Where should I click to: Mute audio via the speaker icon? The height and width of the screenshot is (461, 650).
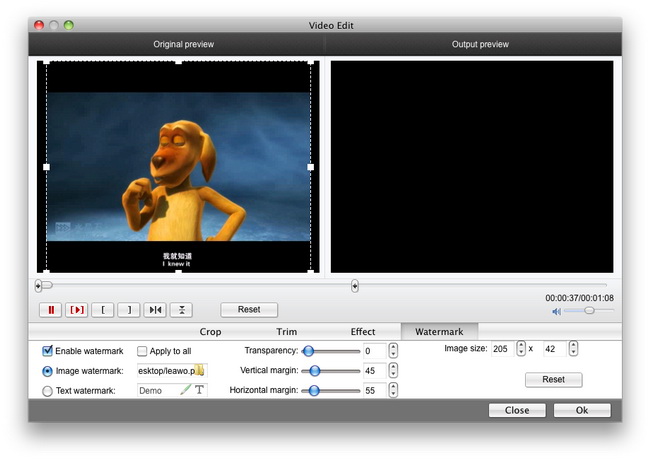pyautogui.click(x=556, y=311)
